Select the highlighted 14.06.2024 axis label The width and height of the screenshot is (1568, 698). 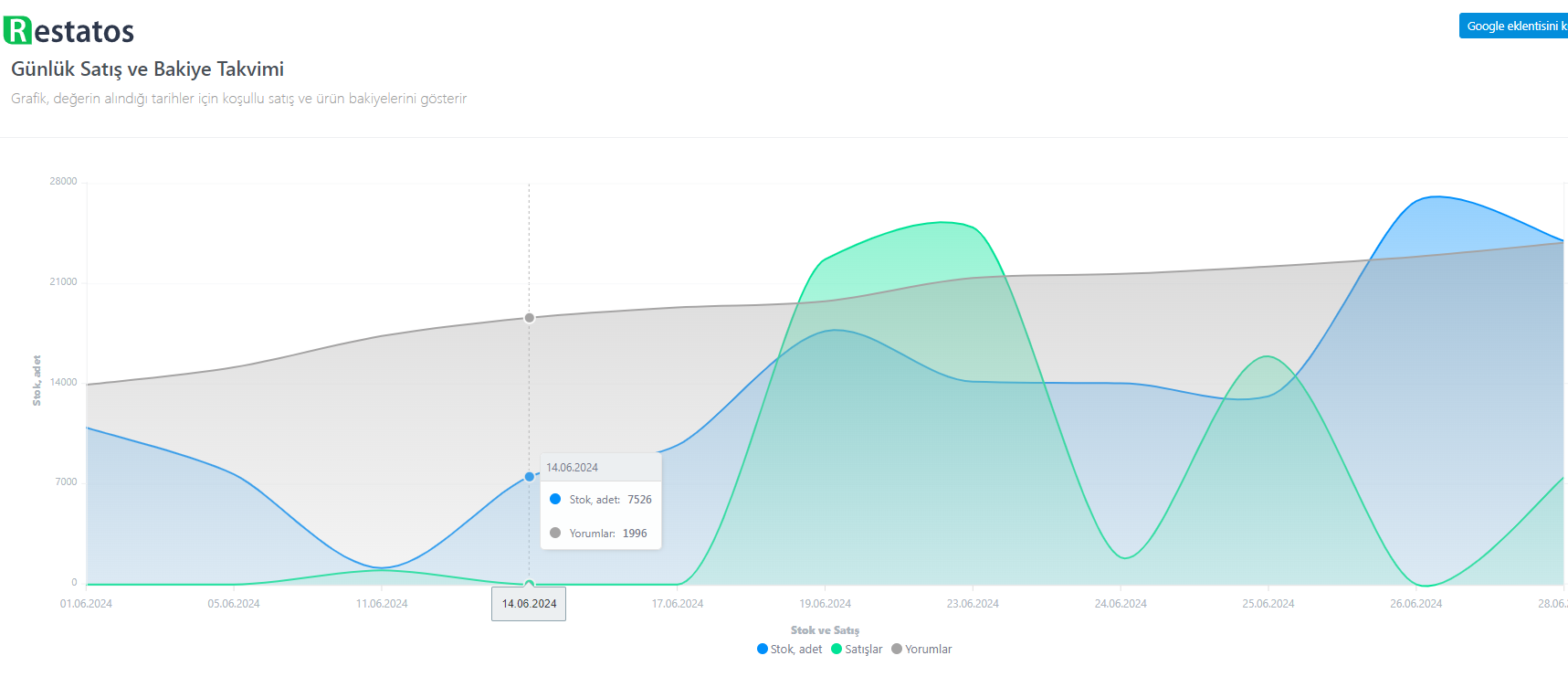(529, 604)
